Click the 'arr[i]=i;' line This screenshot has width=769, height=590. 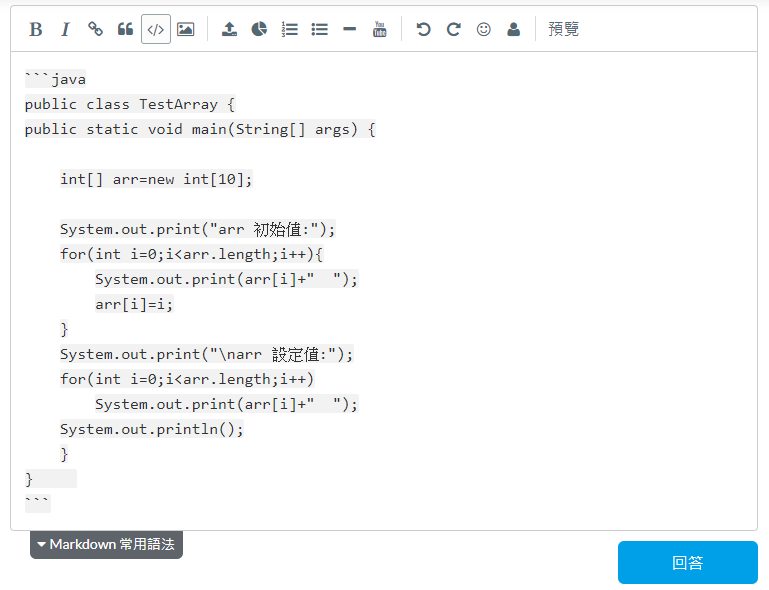pyautogui.click(x=134, y=304)
